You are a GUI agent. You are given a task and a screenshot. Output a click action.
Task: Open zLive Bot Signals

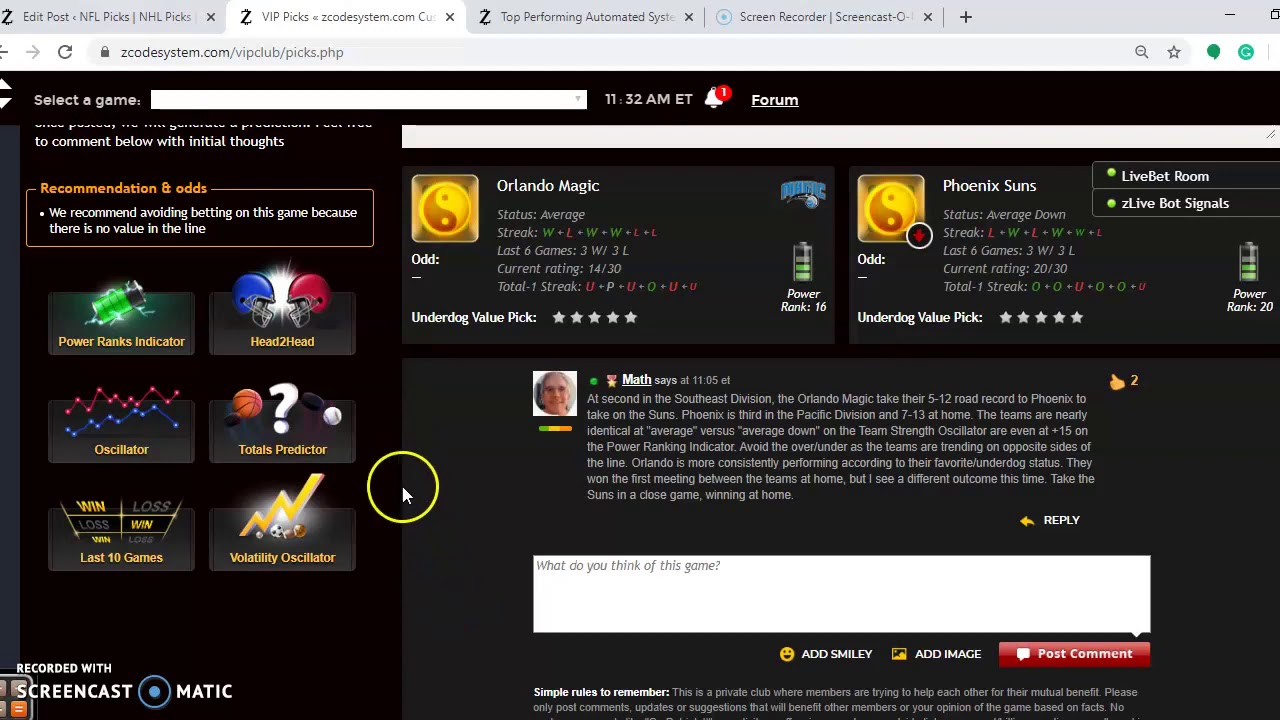(1175, 203)
